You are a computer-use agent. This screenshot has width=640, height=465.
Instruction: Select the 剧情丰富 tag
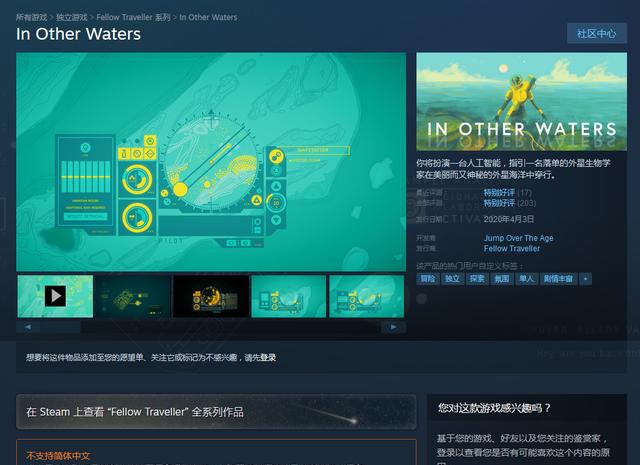click(558, 279)
